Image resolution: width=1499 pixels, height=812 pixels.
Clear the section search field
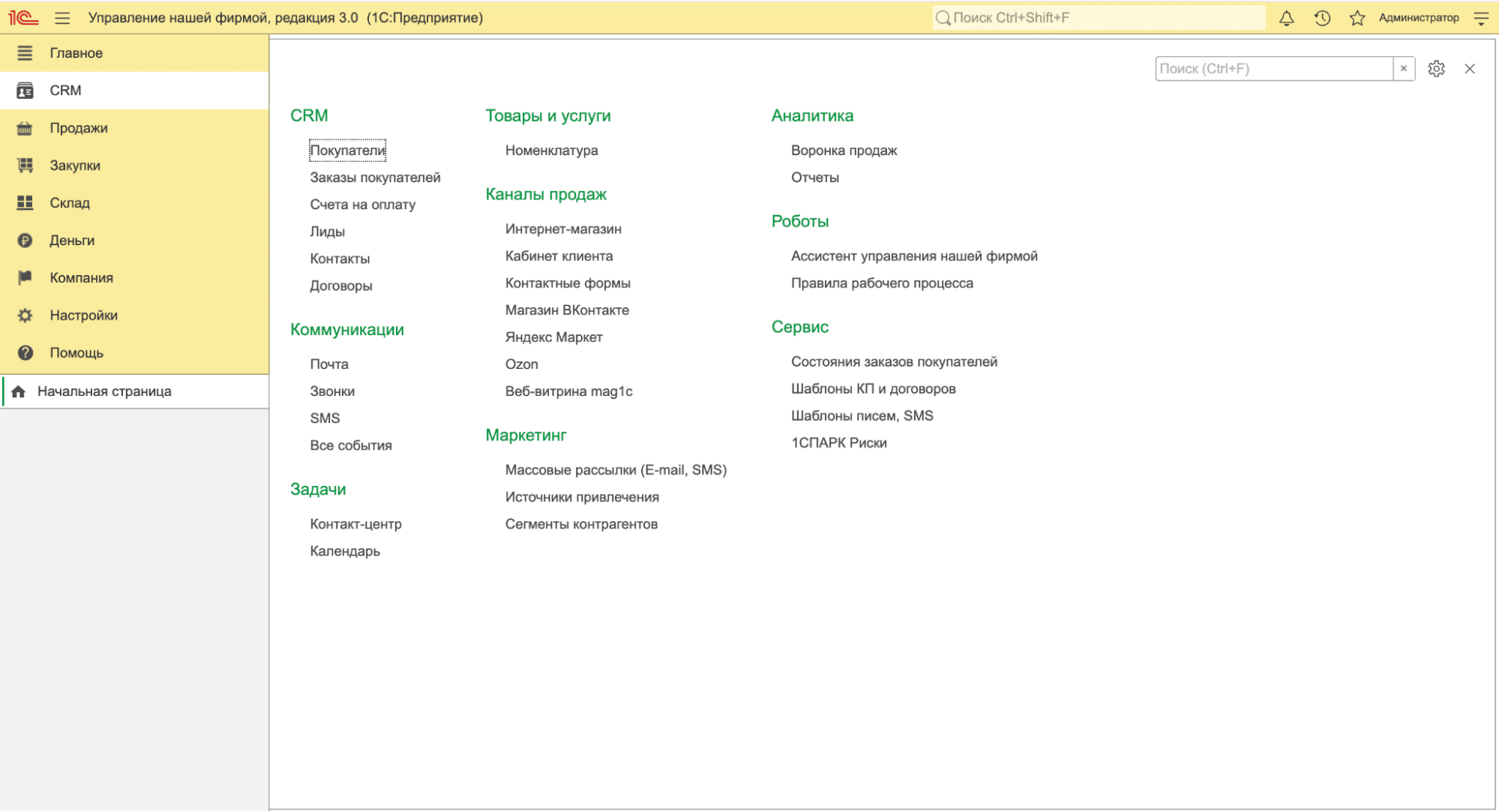(1403, 69)
